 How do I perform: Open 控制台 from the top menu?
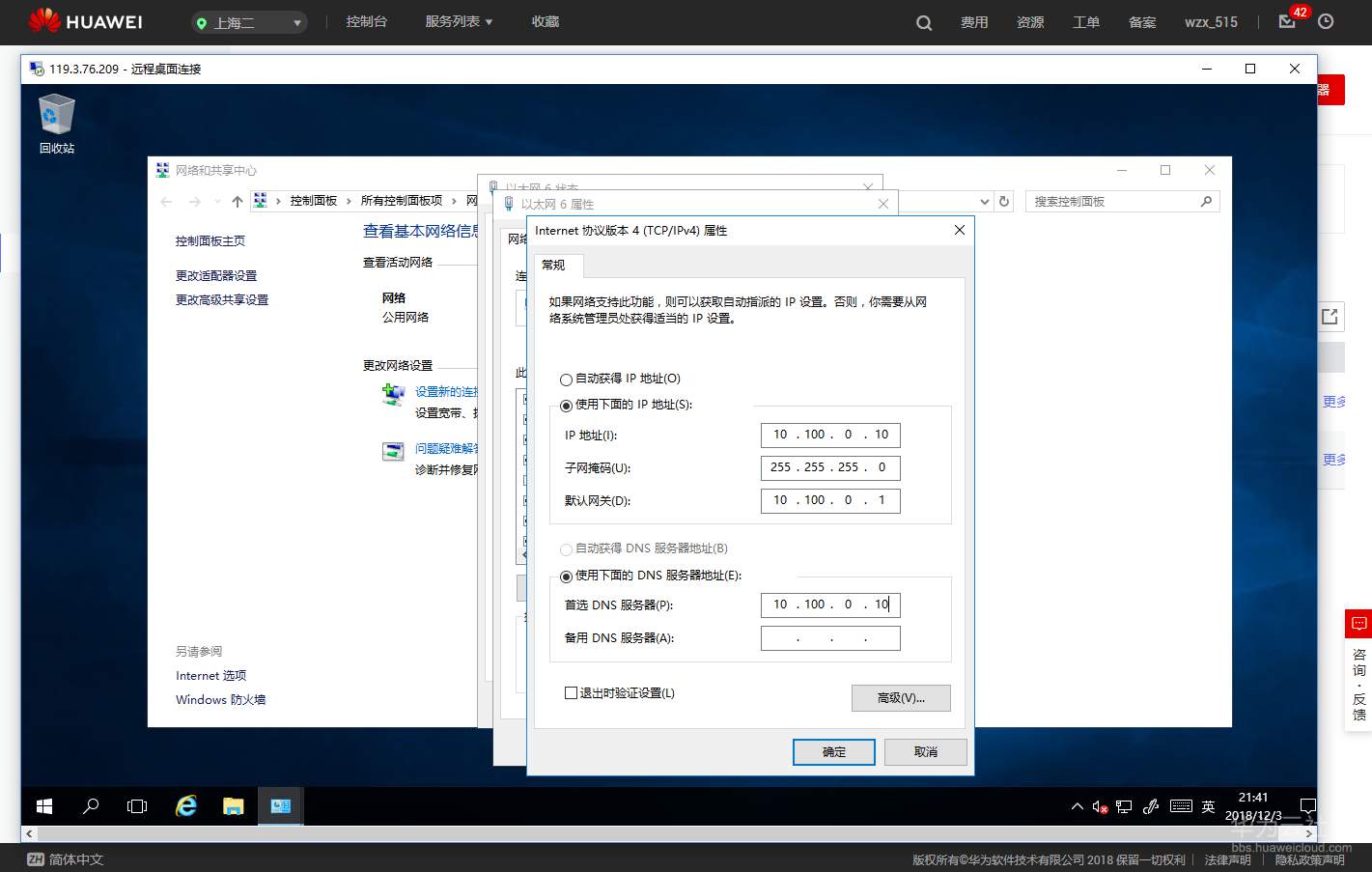click(367, 21)
